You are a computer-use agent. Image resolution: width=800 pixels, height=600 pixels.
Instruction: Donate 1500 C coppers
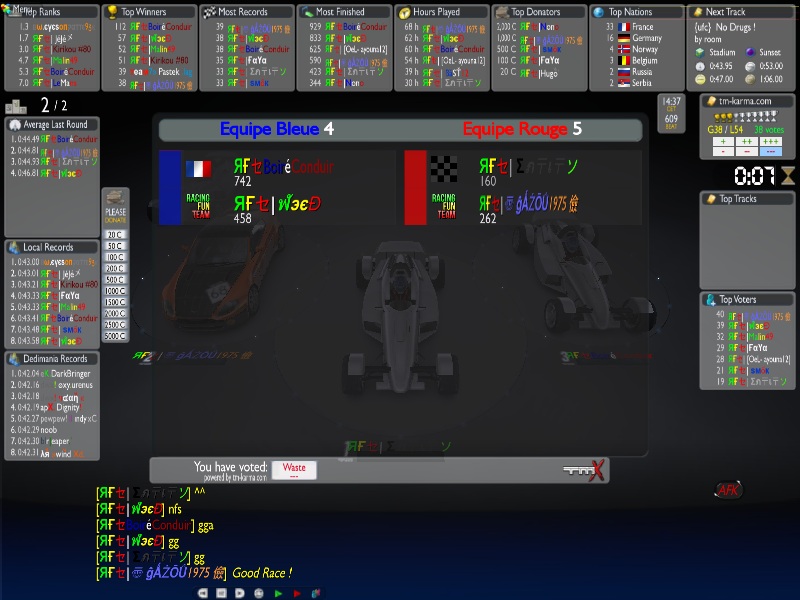point(115,302)
